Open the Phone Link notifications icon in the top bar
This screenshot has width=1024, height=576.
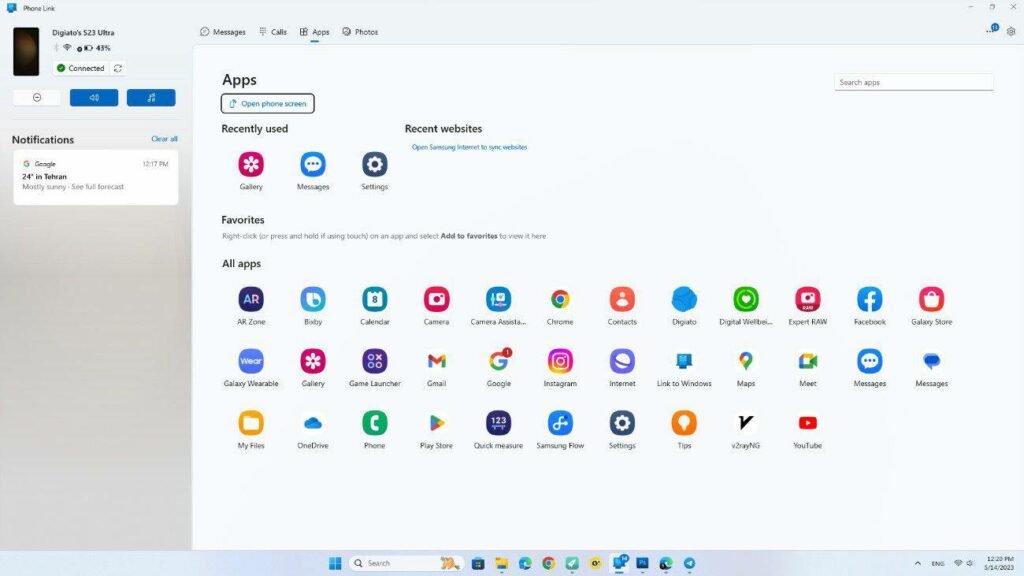click(x=992, y=30)
